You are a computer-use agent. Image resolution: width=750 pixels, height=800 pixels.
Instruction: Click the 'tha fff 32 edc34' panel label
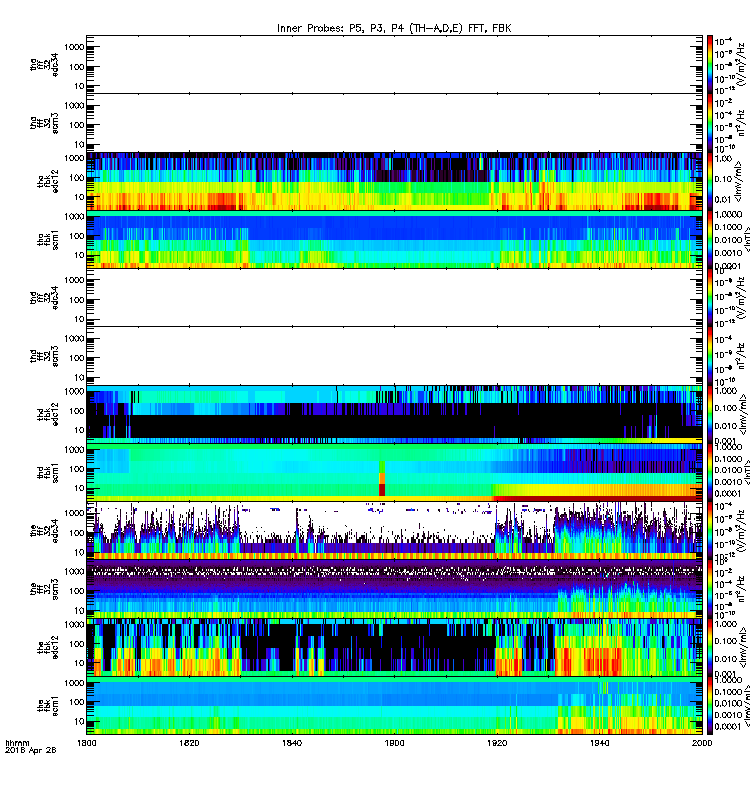(44, 64)
